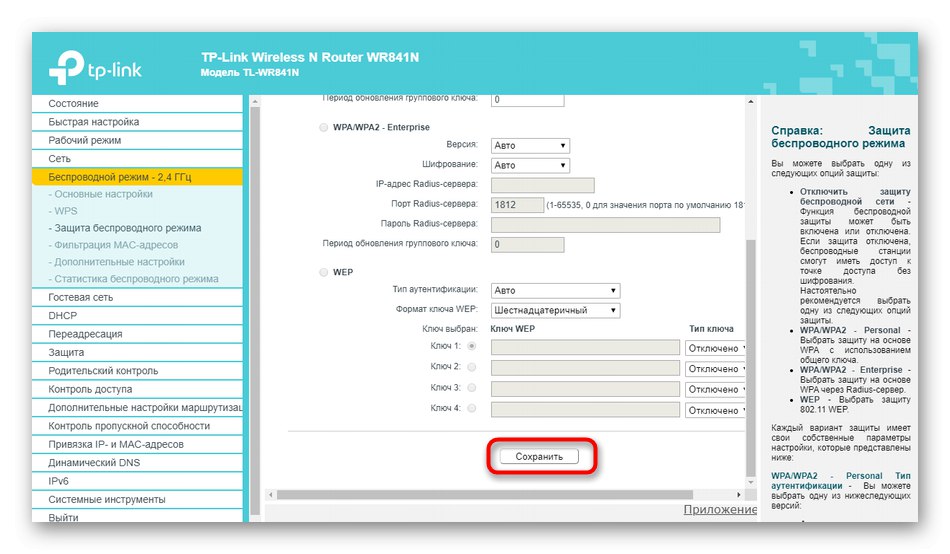Click Выйти to log out
The image size is (950, 554).
[x=137, y=517]
